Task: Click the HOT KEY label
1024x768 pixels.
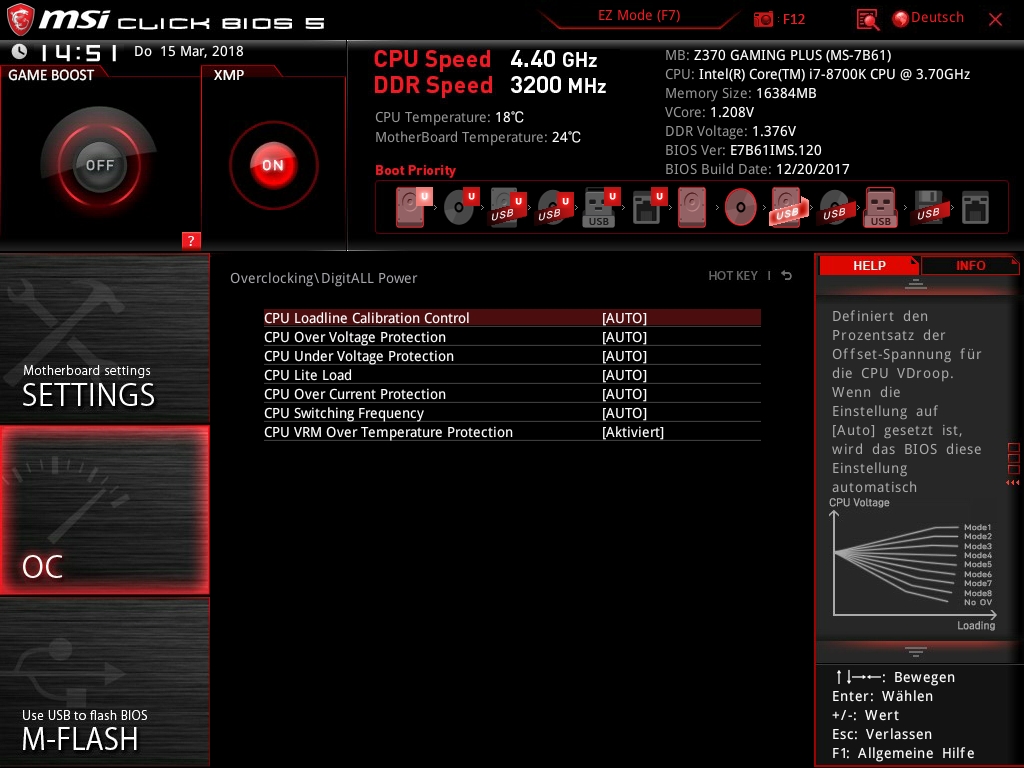Action: click(x=733, y=276)
